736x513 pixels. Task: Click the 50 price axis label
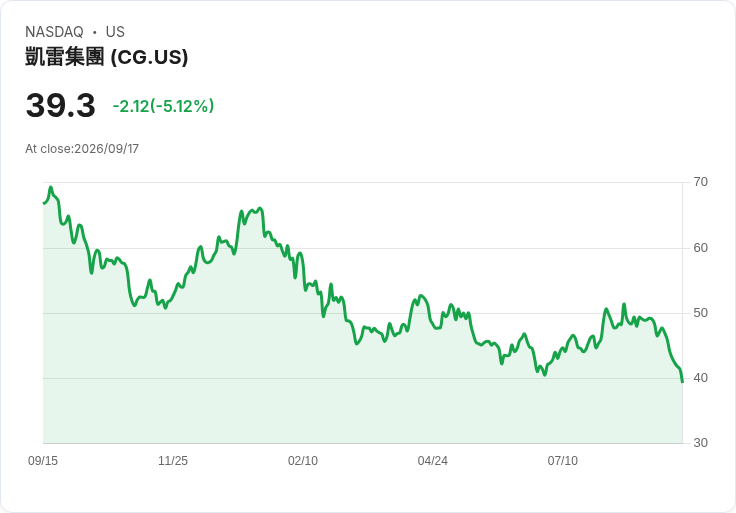(700, 313)
